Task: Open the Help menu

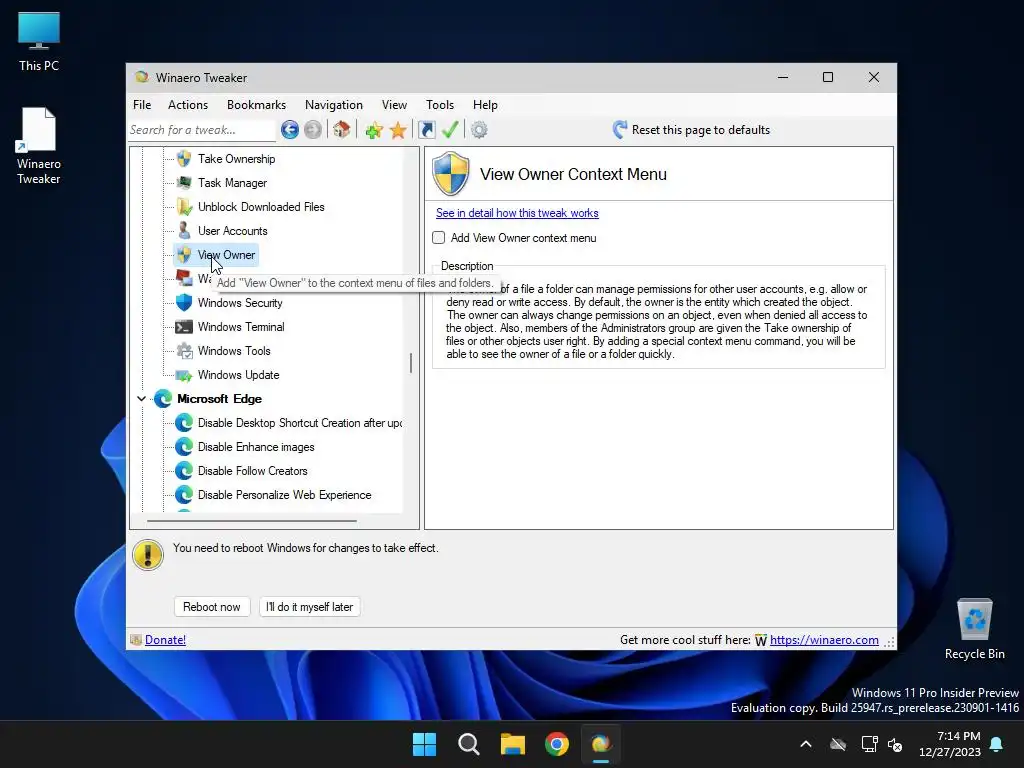Action: pos(485,104)
